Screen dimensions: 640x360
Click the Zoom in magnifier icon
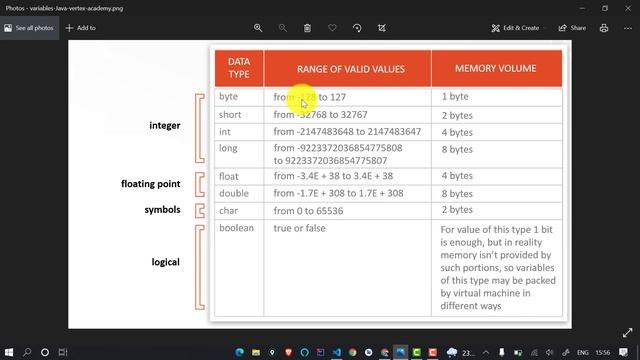click(x=258, y=28)
